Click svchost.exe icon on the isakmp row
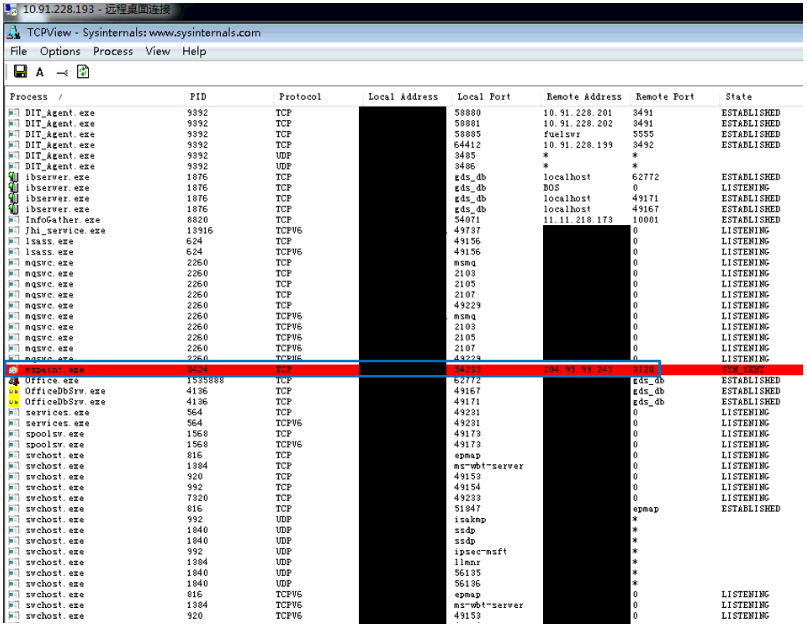The width and height of the screenshot is (807, 630). click(13, 519)
